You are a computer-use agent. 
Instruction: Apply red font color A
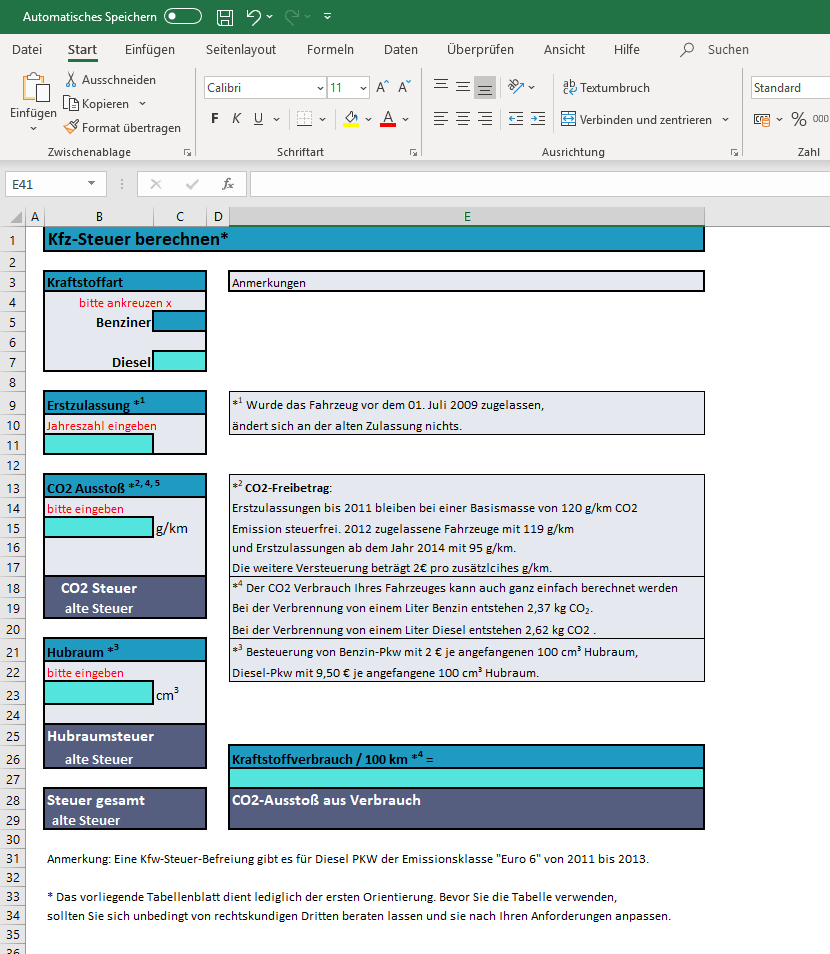tap(388, 119)
